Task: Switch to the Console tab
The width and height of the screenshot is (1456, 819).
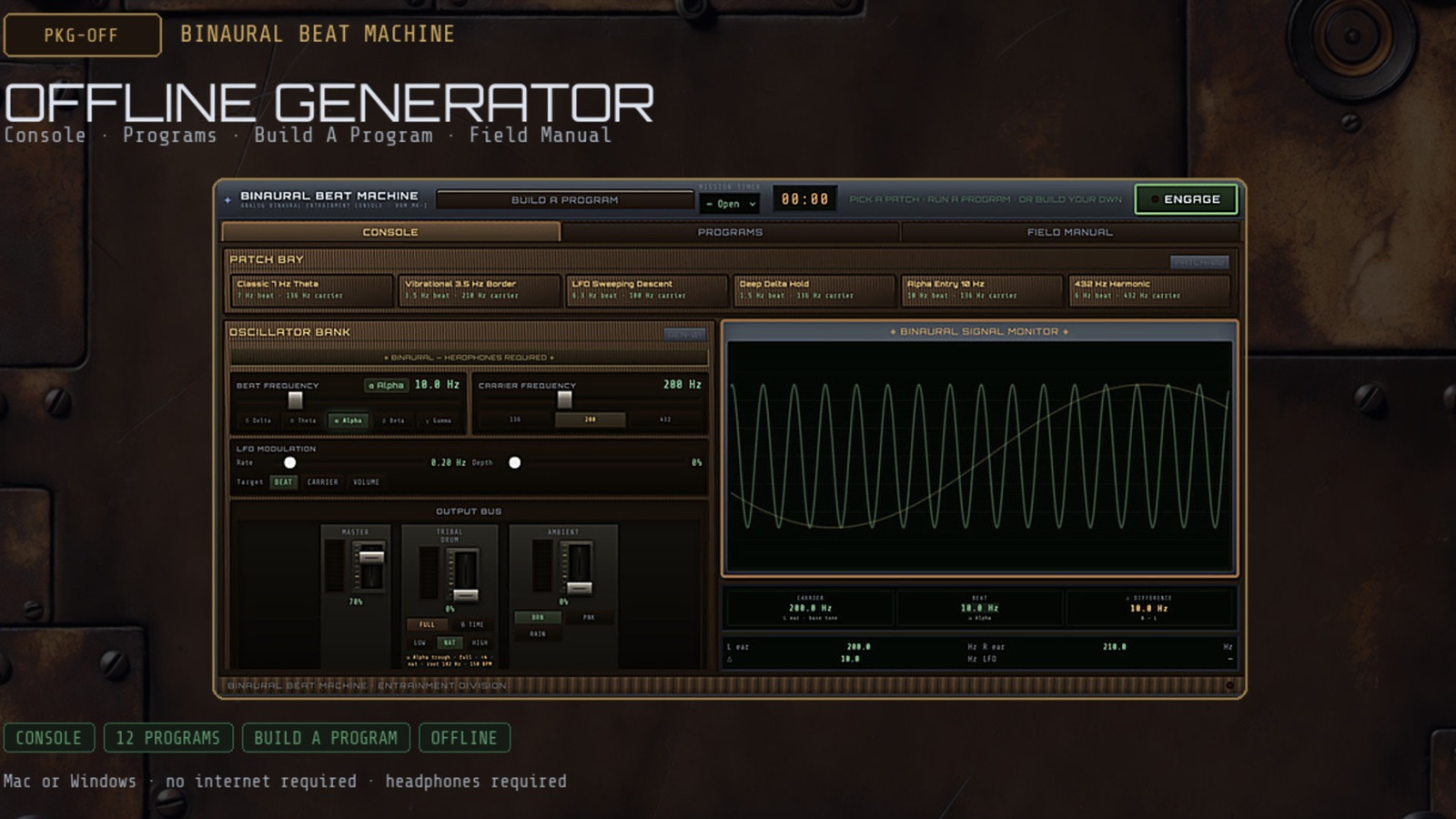Action: [390, 232]
